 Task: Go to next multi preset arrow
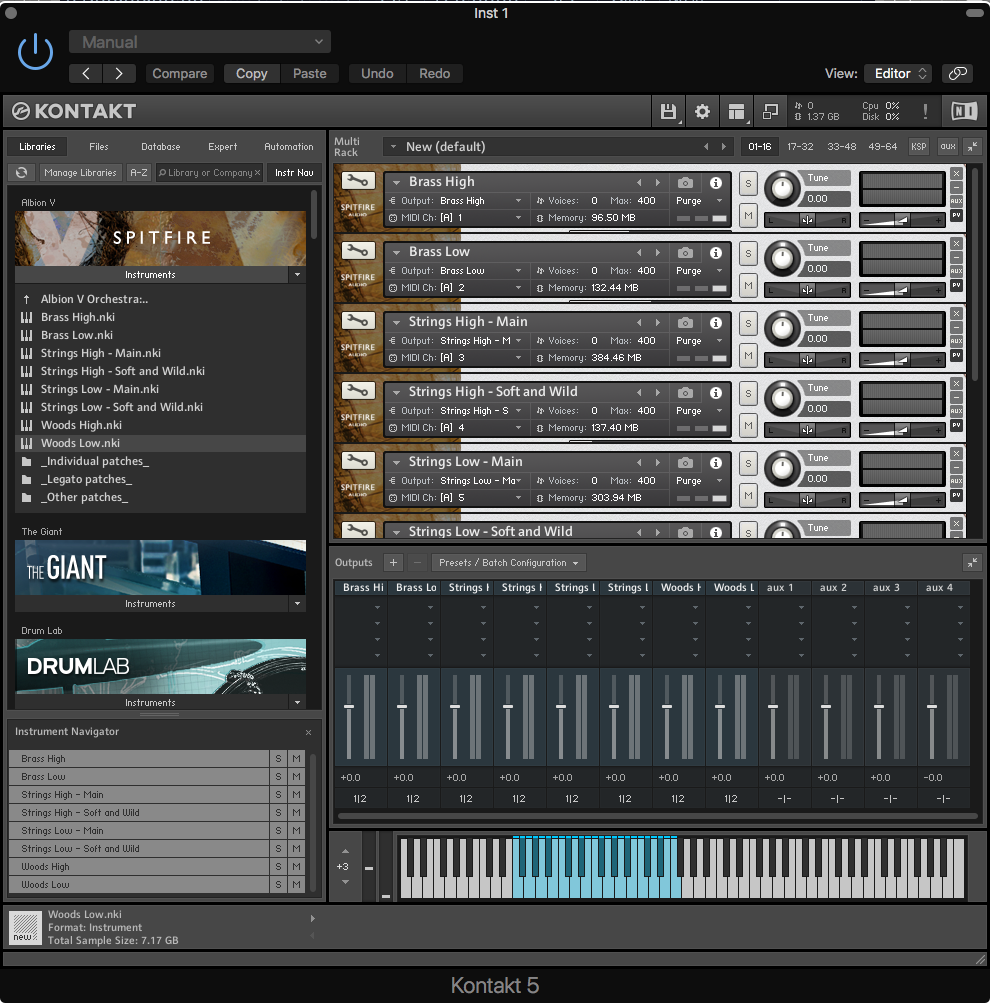[723, 146]
